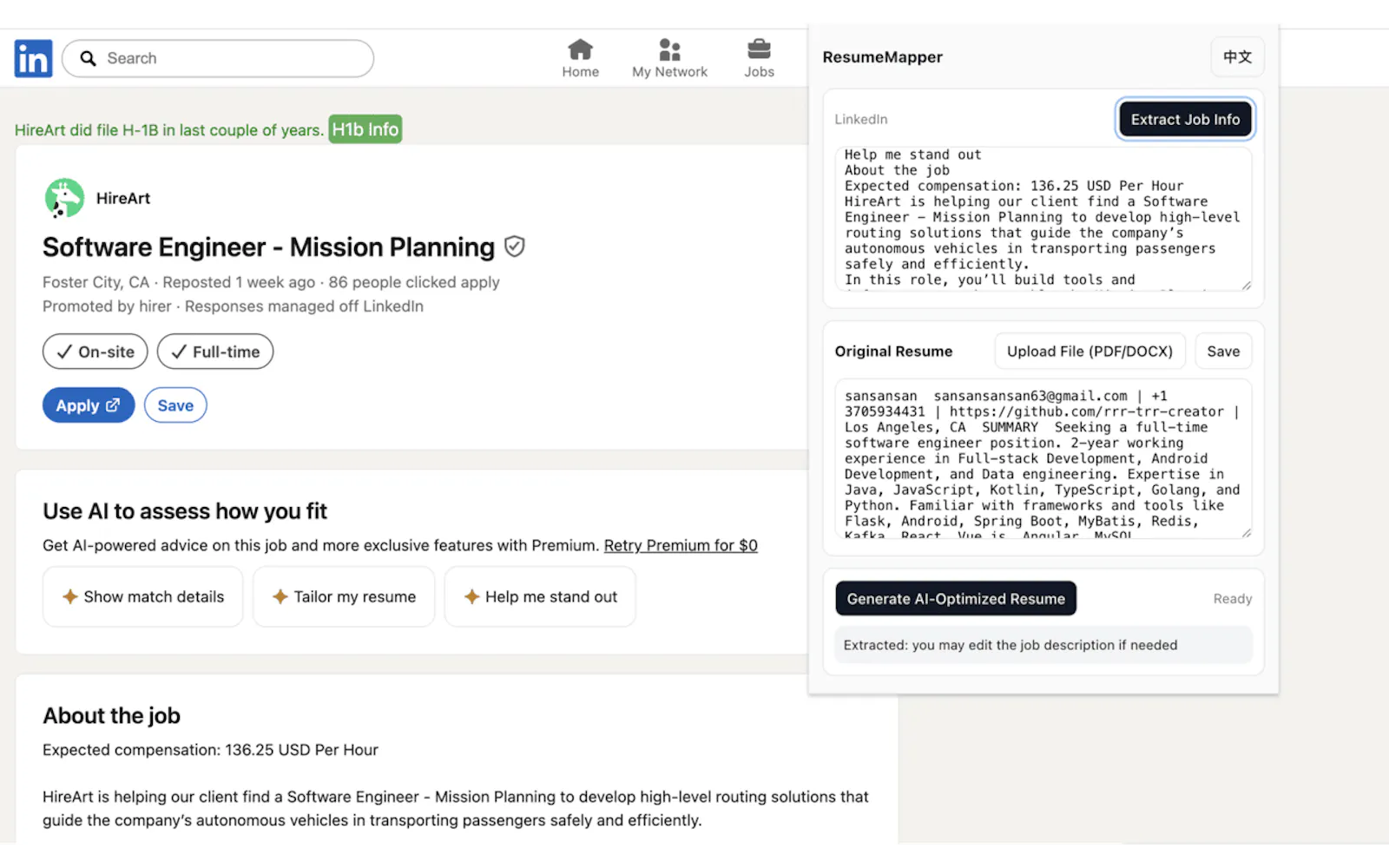Screen dimensions: 1389x868
Task: Click inside the job description text area
Action: [x=1043, y=218]
